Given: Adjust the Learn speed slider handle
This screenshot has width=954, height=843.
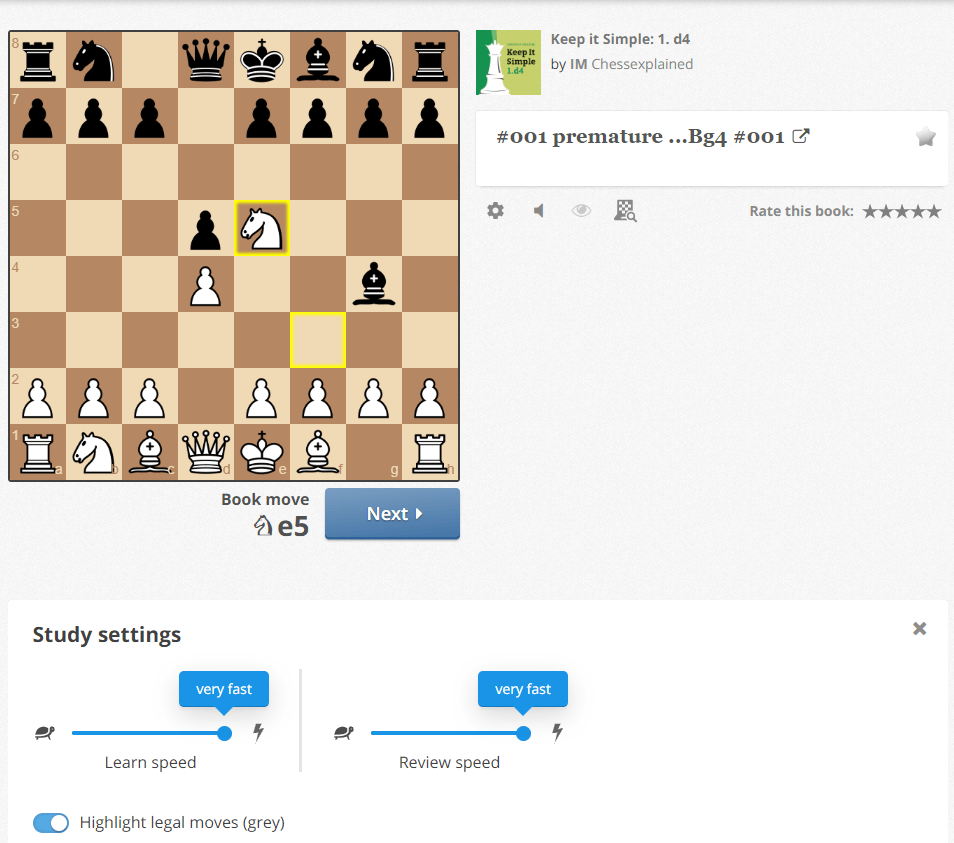Looking at the screenshot, I should [225, 734].
